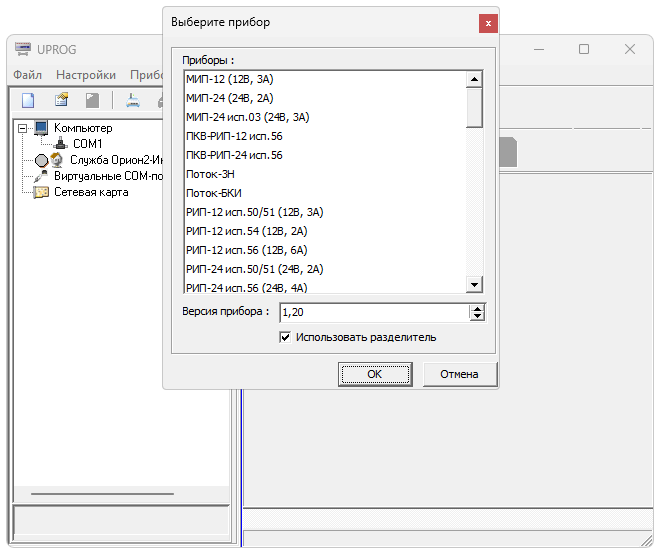This screenshot has width=657, height=553.
Task: Click the Версия прибора input field
Action: 374,313
